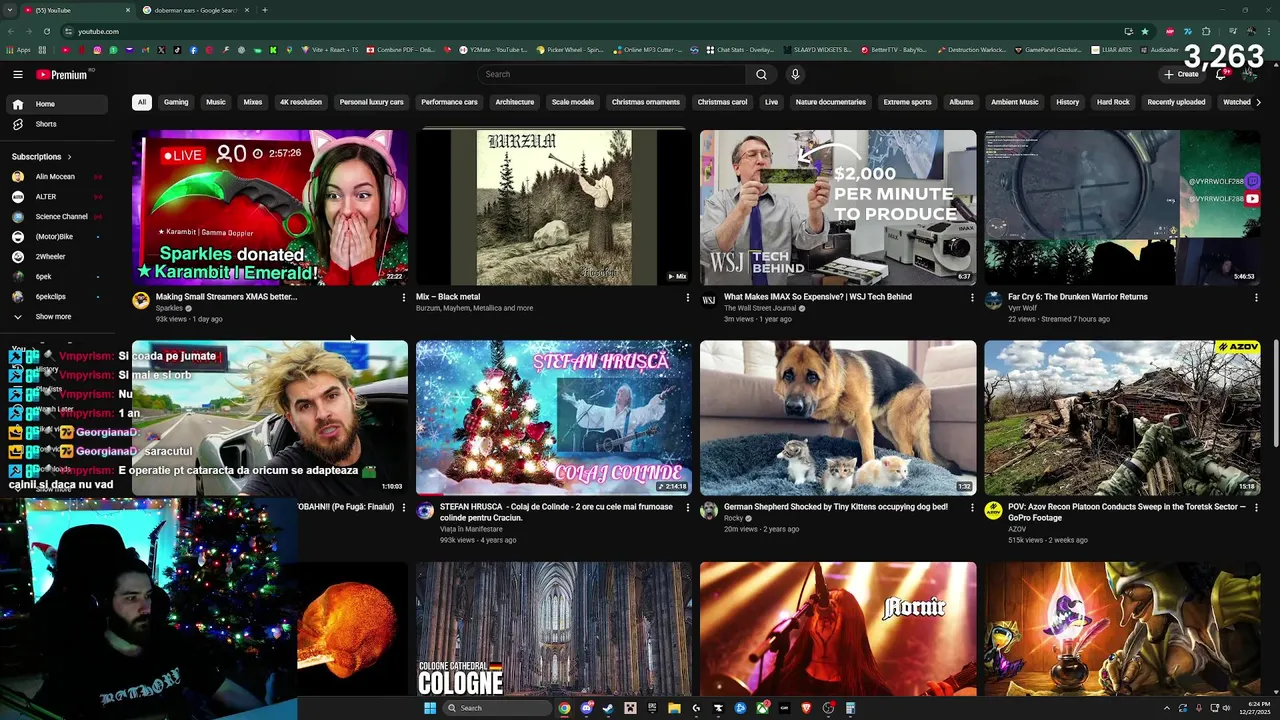Open the Windows taskbar search box
The image size is (1280, 720).
(498, 708)
